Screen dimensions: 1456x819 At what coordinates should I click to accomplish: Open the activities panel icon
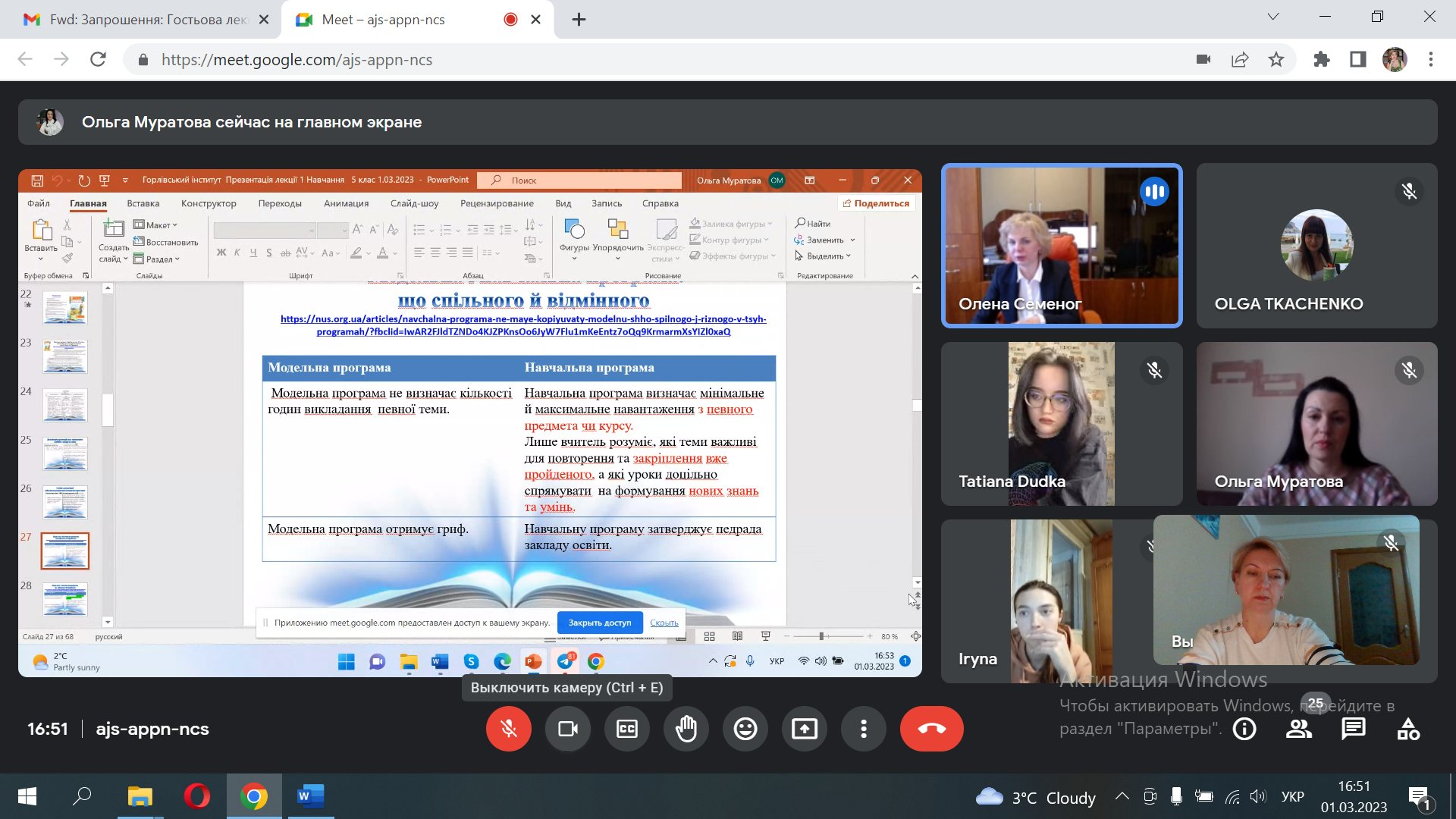[1408, 729]
